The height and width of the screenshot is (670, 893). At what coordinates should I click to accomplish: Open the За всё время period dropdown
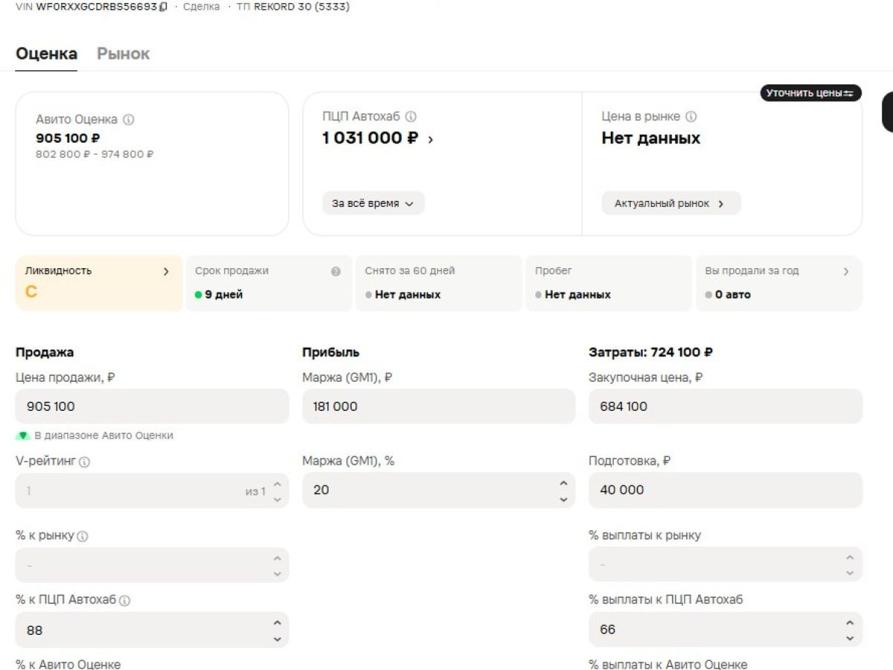[373, 203]
